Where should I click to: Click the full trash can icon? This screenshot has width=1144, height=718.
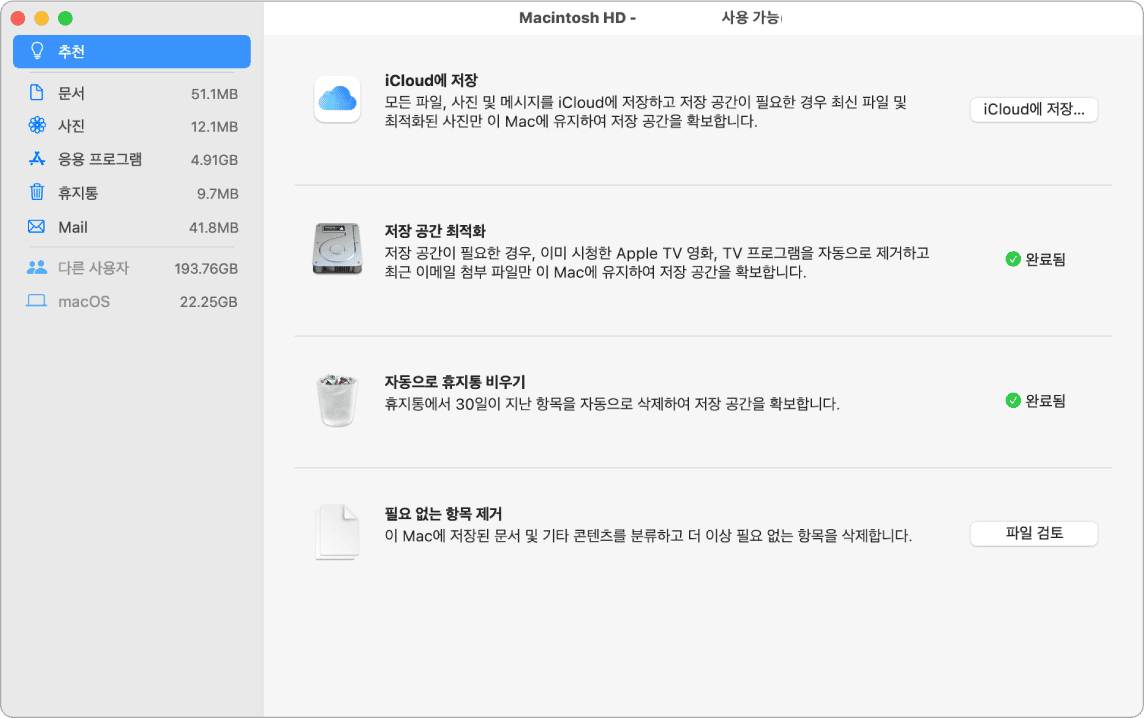(x=337, y=400)
